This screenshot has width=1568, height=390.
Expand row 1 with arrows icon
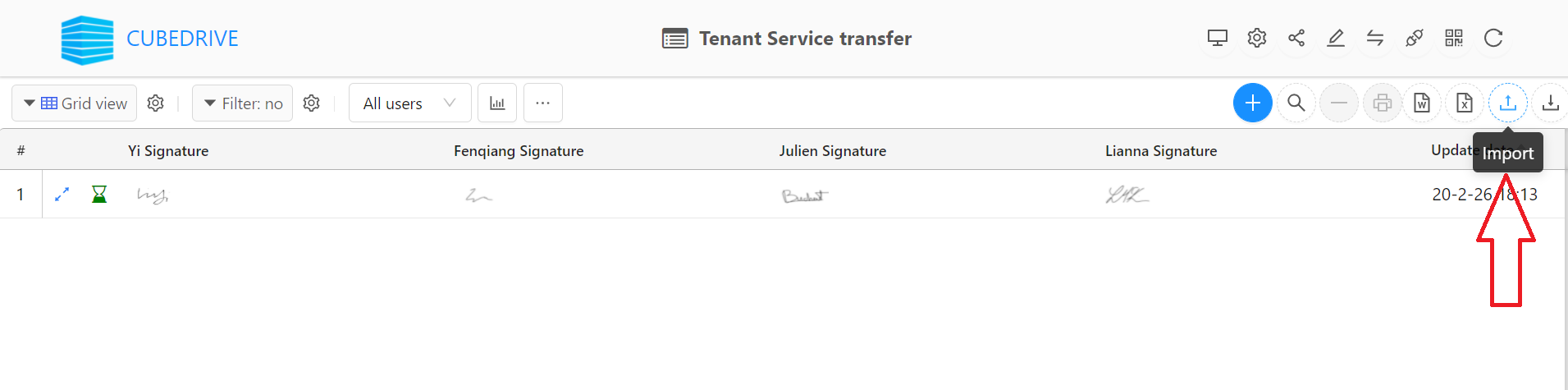click(62, 194)
